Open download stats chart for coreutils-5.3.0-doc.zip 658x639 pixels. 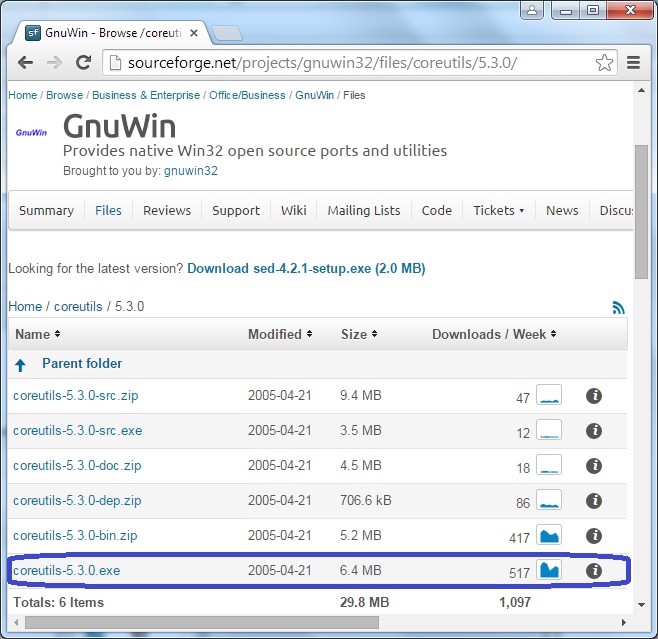pyautogui.click(x=549, y=464)
